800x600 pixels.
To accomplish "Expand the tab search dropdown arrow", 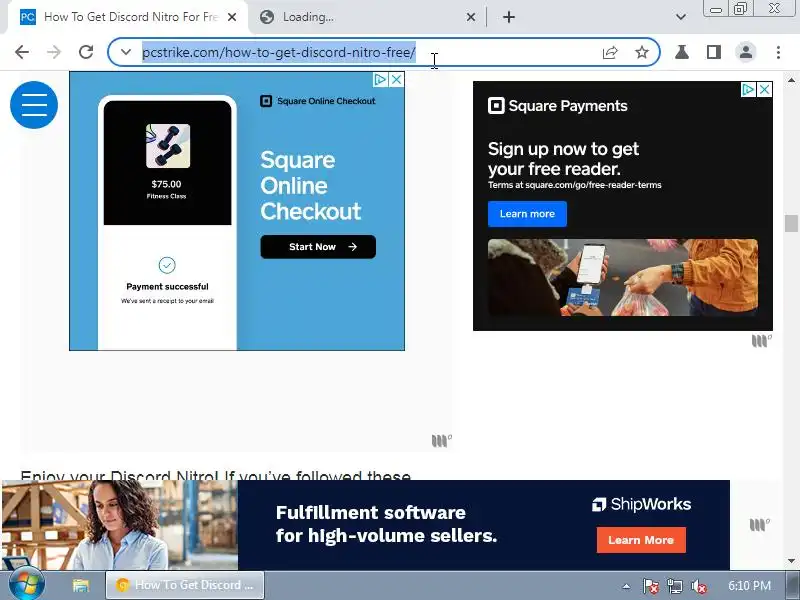I will click(681, 17).
